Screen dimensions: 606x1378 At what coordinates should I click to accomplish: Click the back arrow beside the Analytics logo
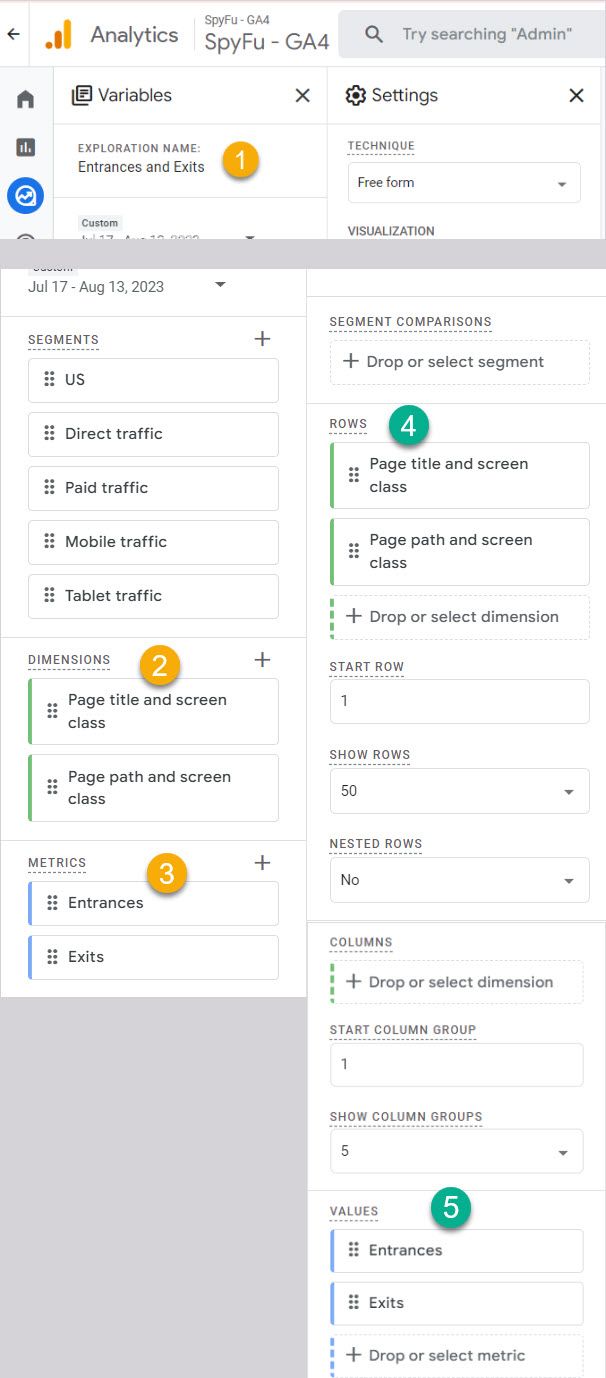coord(13,34)
